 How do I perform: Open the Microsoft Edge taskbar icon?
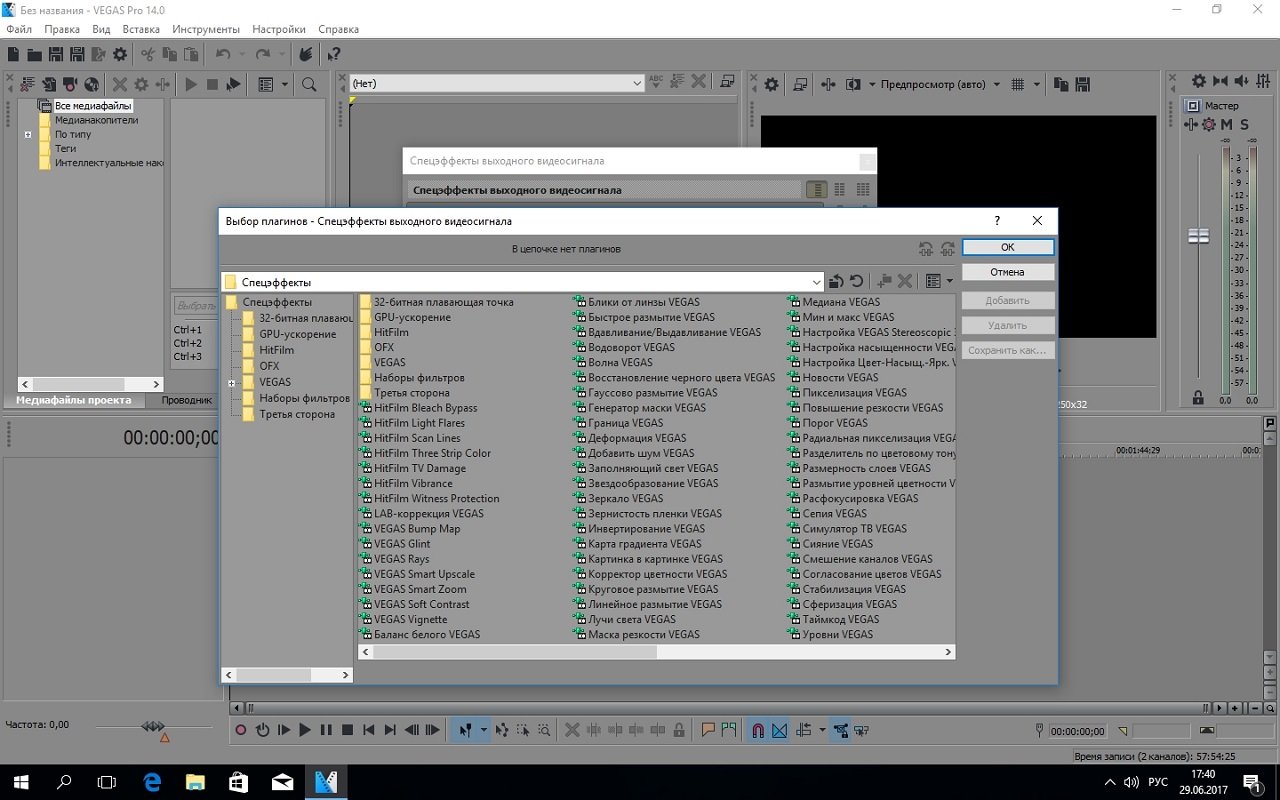[x=152, y=781]
